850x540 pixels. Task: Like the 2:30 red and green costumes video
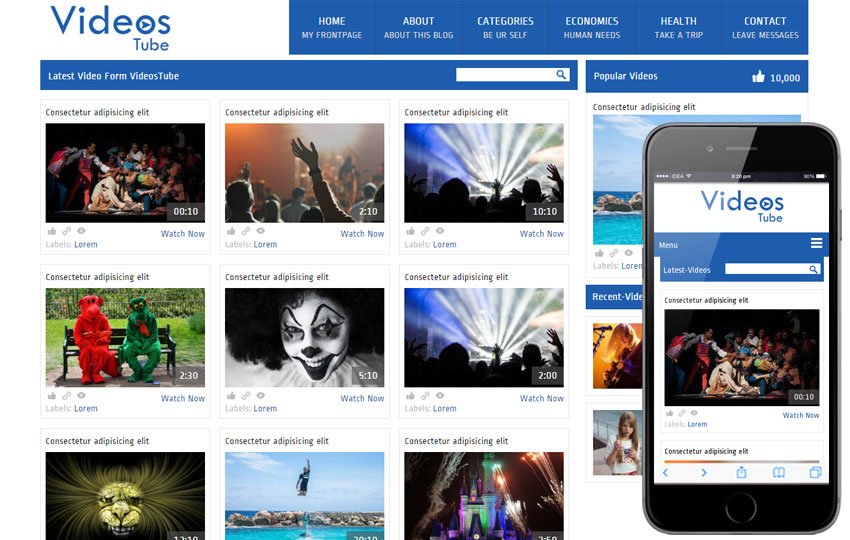tap(52, 396)
